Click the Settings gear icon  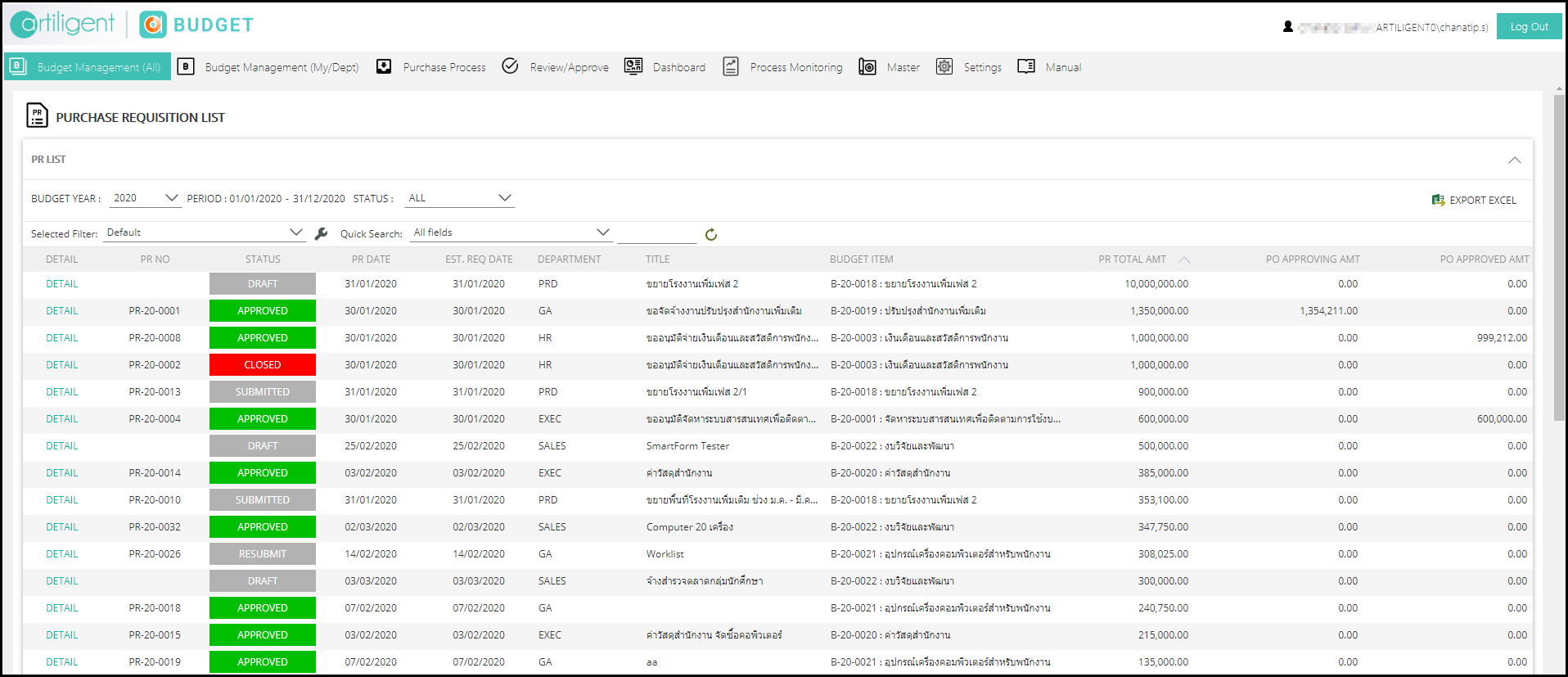point(944,66)
